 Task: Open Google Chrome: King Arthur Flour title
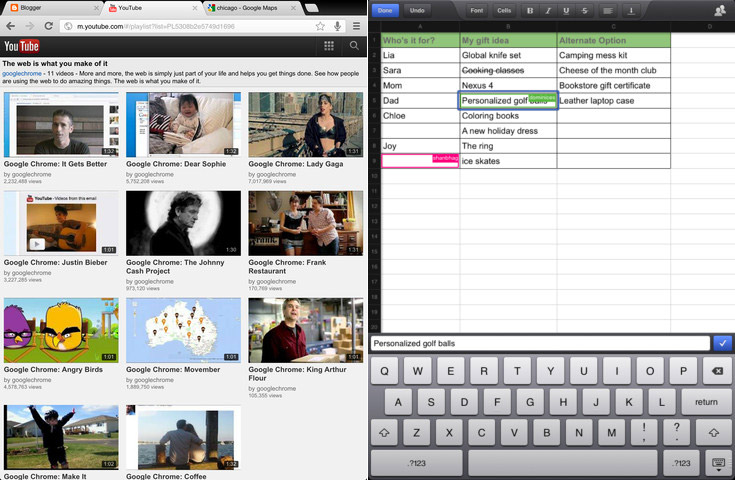[x=297, y=374]
